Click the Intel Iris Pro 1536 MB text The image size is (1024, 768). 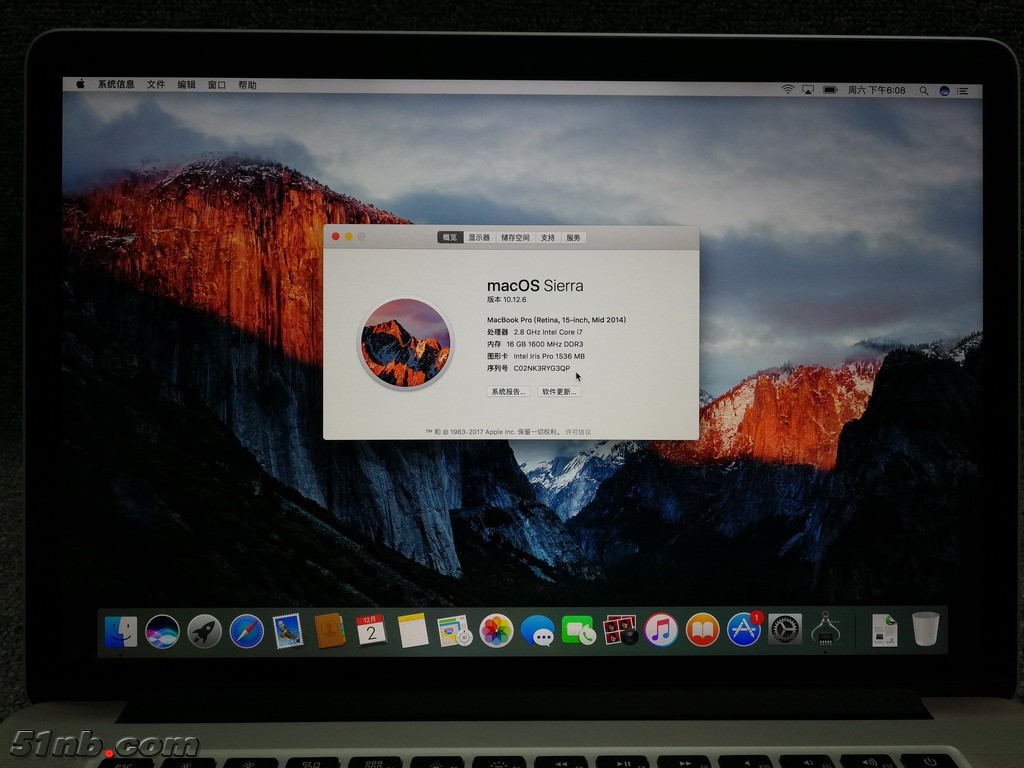(549, 357)
